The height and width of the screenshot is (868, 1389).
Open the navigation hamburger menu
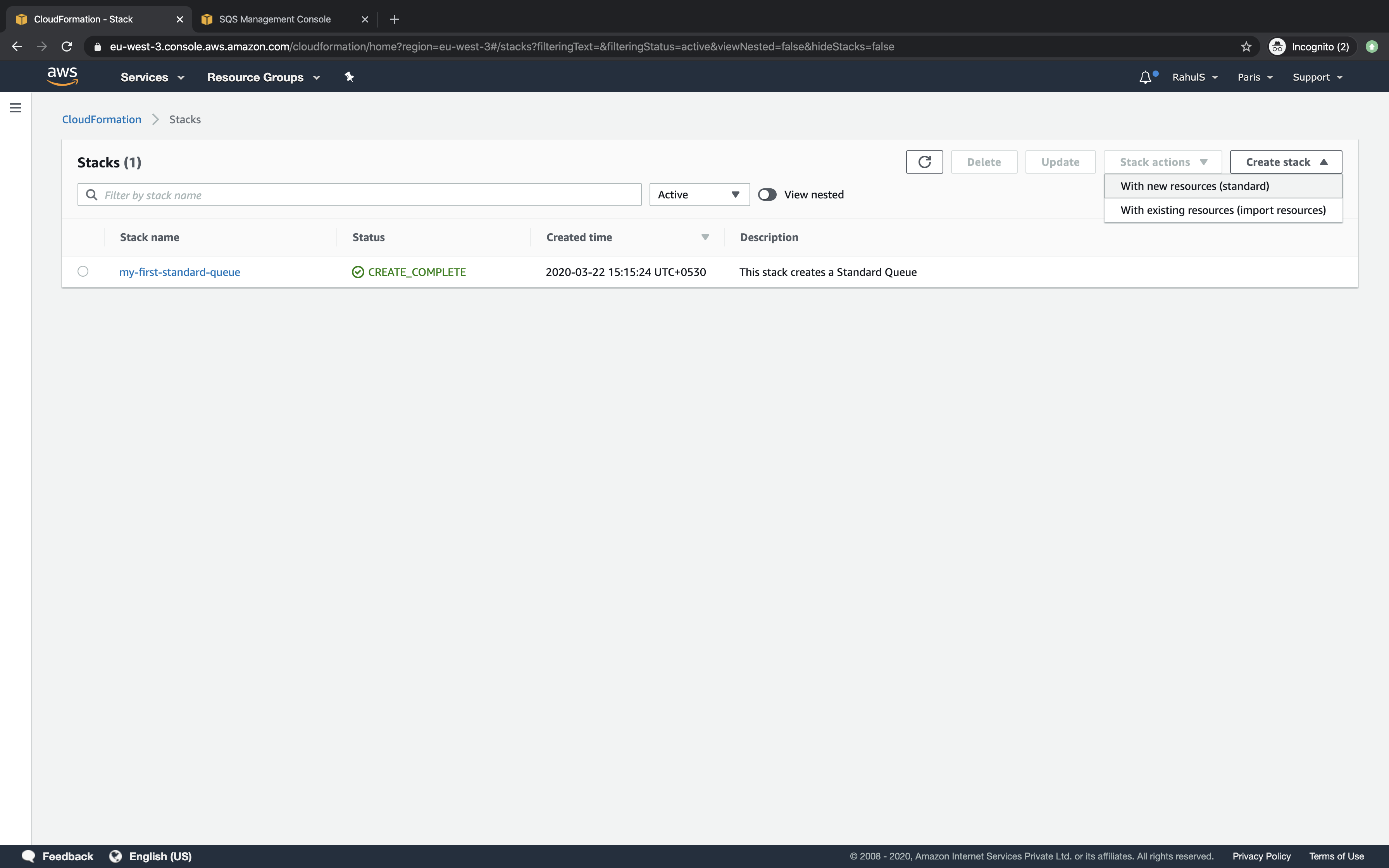pos(15,107)
